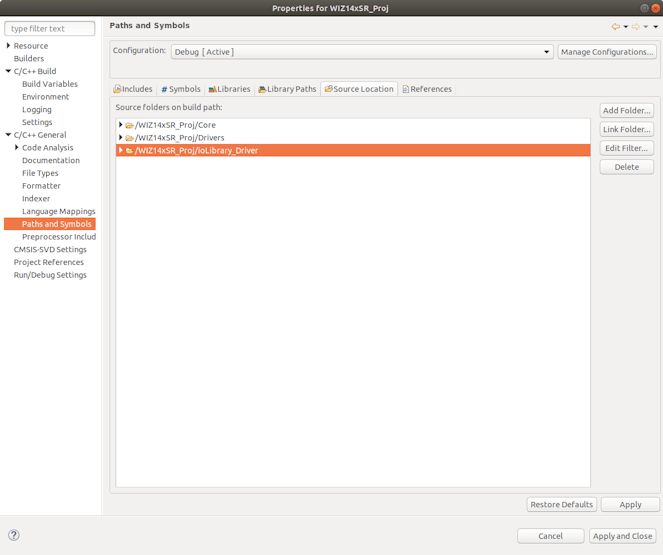The width and height of the screenshot is (663, 555).
Task: Open Preprocessor Include page
Action: click(x=59, y=237)
